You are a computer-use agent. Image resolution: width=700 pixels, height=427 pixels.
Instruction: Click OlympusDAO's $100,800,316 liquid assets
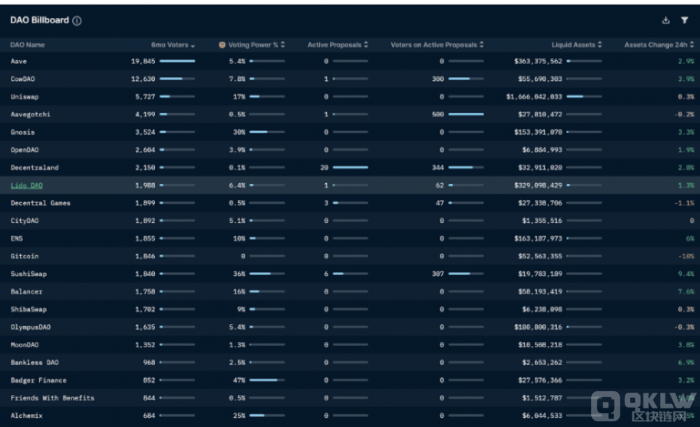click(x=538, y=327)
